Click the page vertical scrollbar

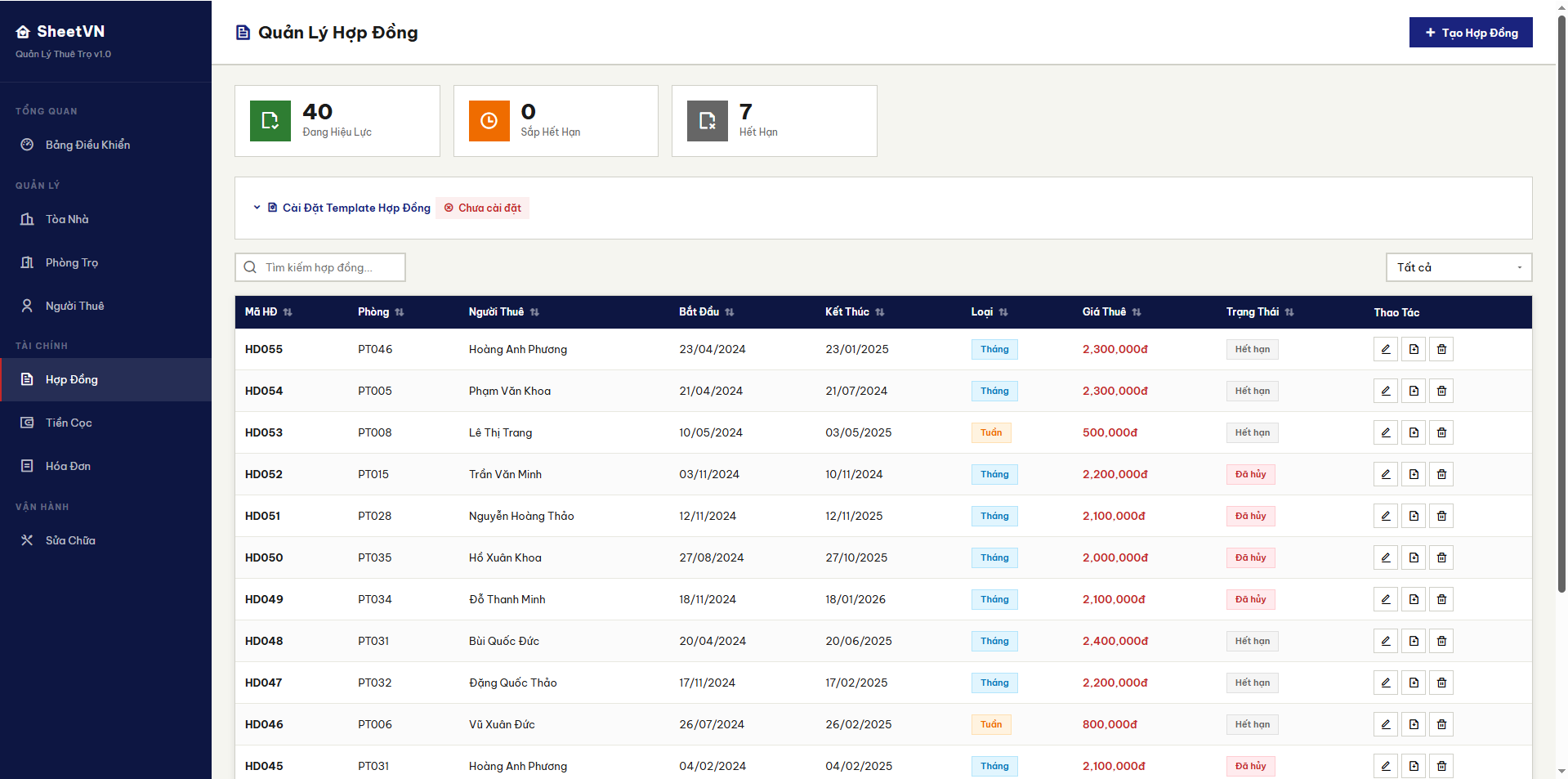coord(1561,302)
